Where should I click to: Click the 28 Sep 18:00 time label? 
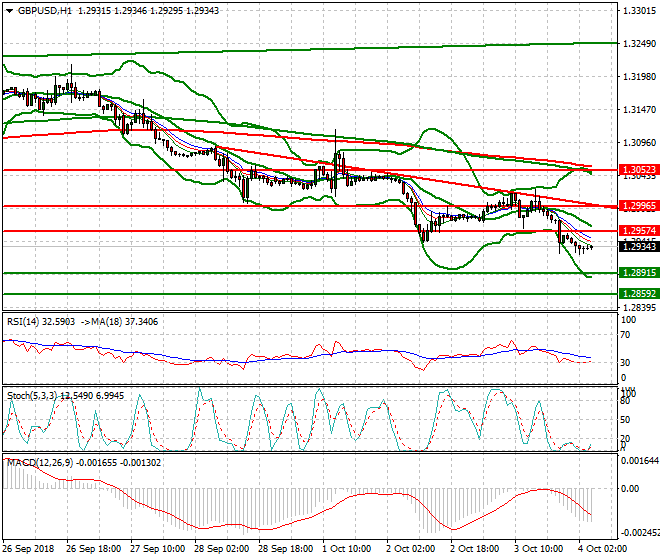[285, 549]
